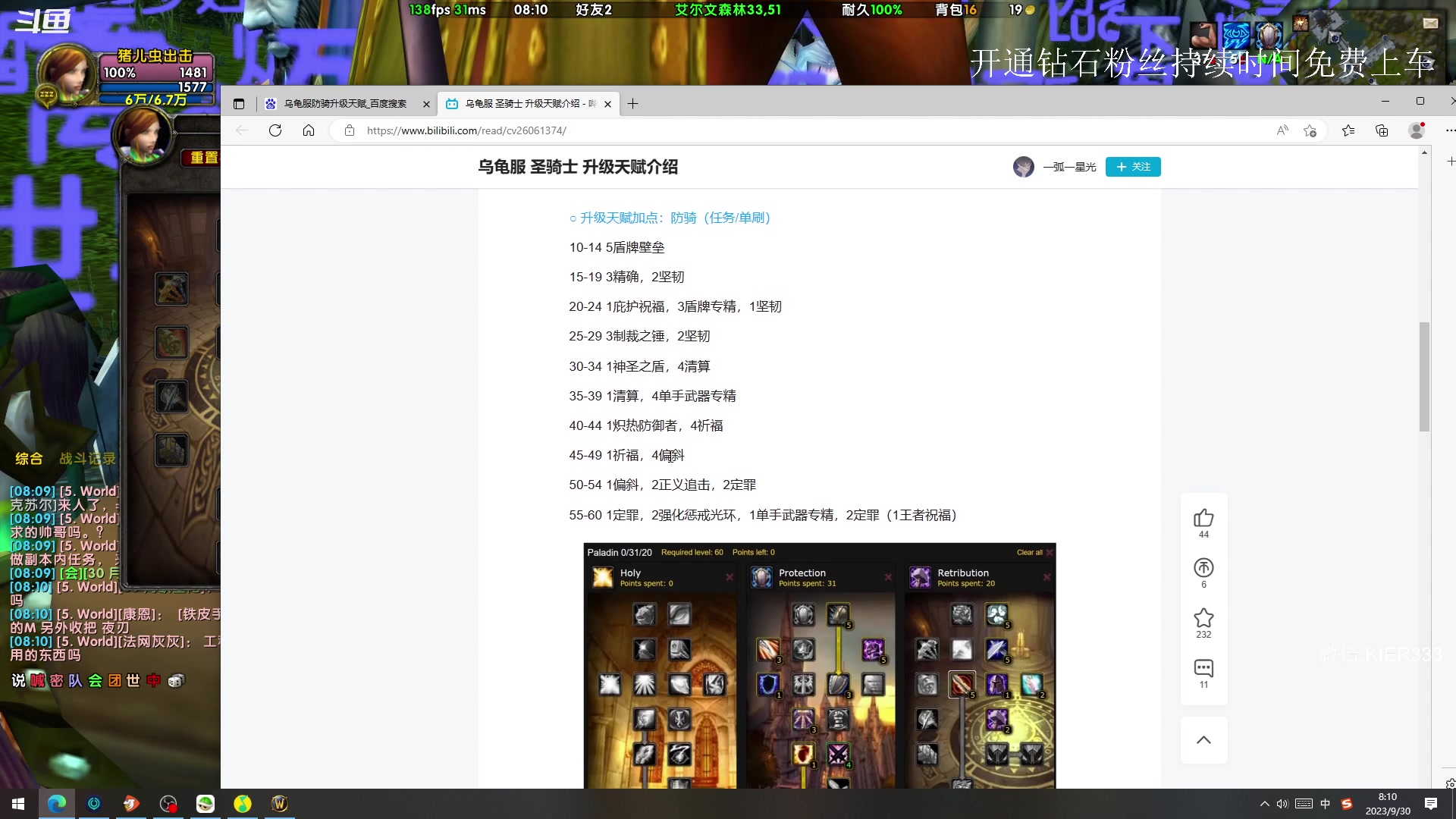This screenshot has height=819, width=1456.
Task: Add page to favorites star
Action: point(1310,130)
